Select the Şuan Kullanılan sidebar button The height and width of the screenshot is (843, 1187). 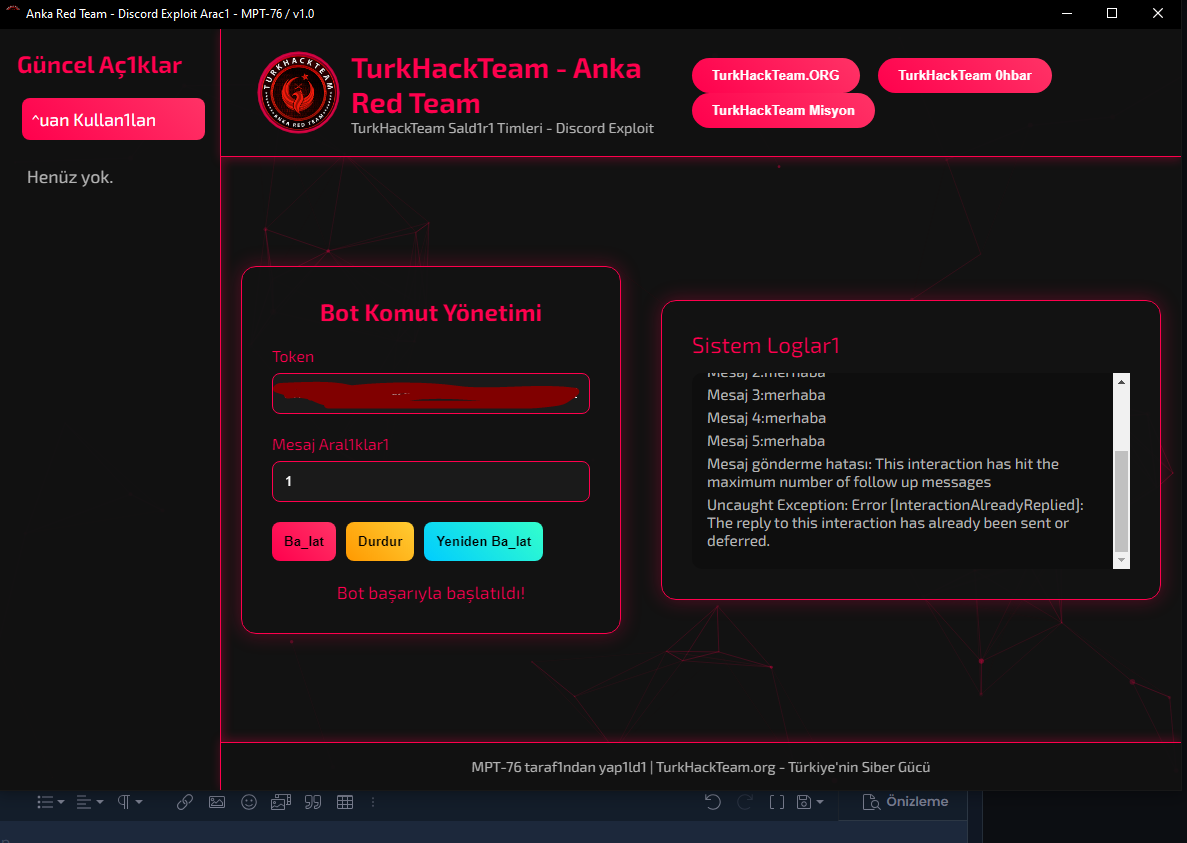tap(114, 120)
